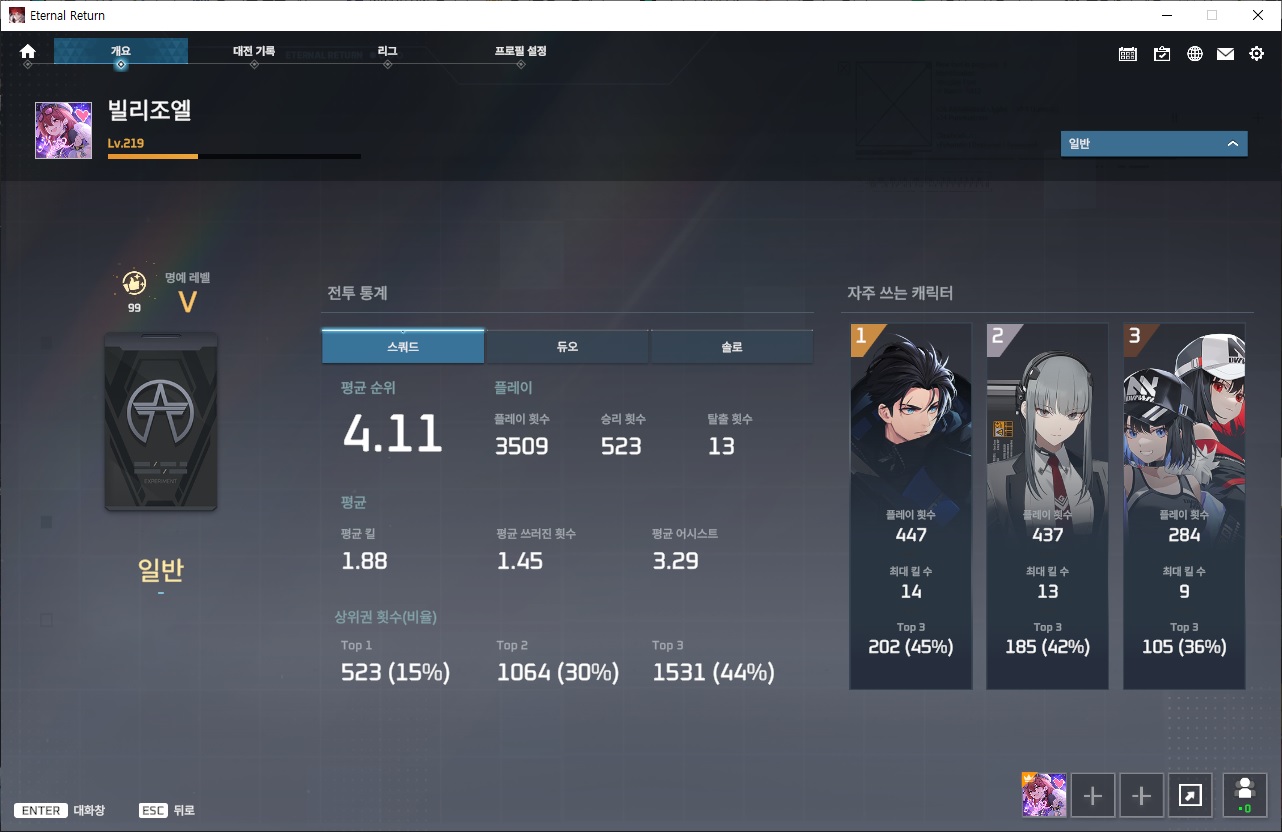The width and height of the screenshot is (1282, 832).
Task: Click the honor level thumbs-up badge
Action: (134, 283)
